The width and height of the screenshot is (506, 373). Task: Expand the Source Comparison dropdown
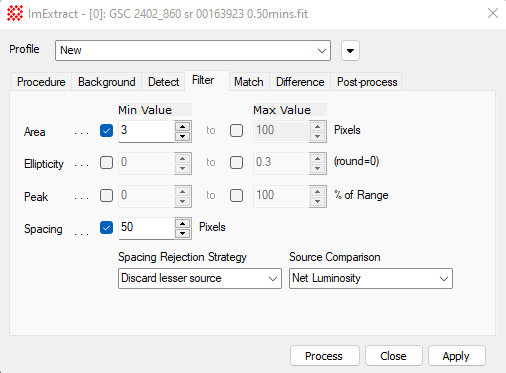click(371, 278)
